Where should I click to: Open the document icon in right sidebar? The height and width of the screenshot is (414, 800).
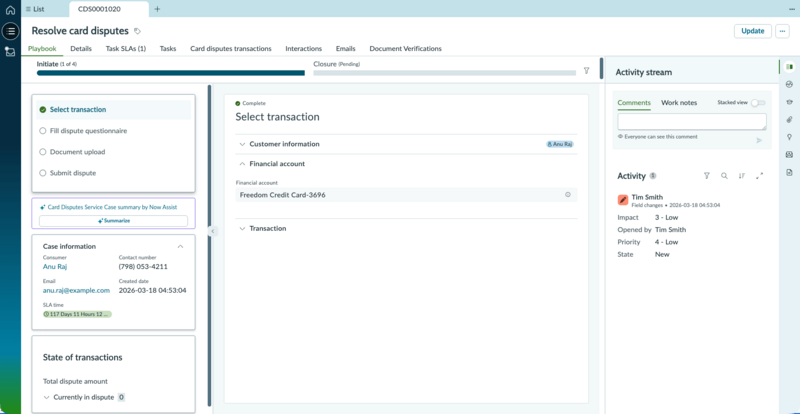pyautogui.click(x=789, y=173)
